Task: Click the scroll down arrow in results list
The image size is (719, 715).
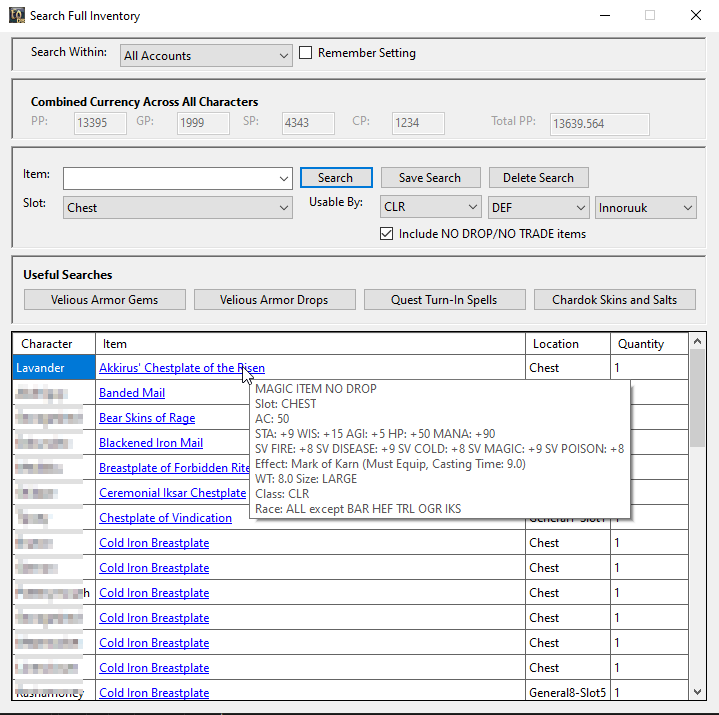Action: (x=697, y=691)
